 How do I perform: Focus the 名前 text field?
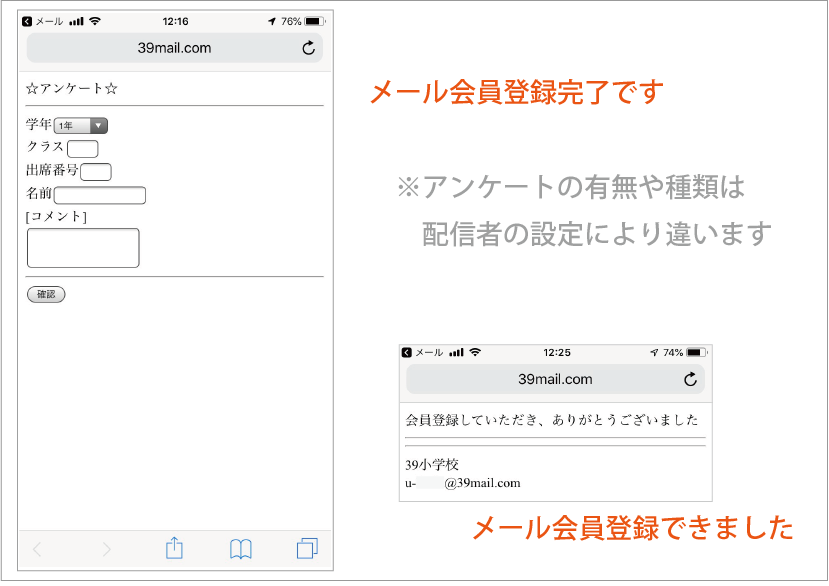click(x=100, y=195)
